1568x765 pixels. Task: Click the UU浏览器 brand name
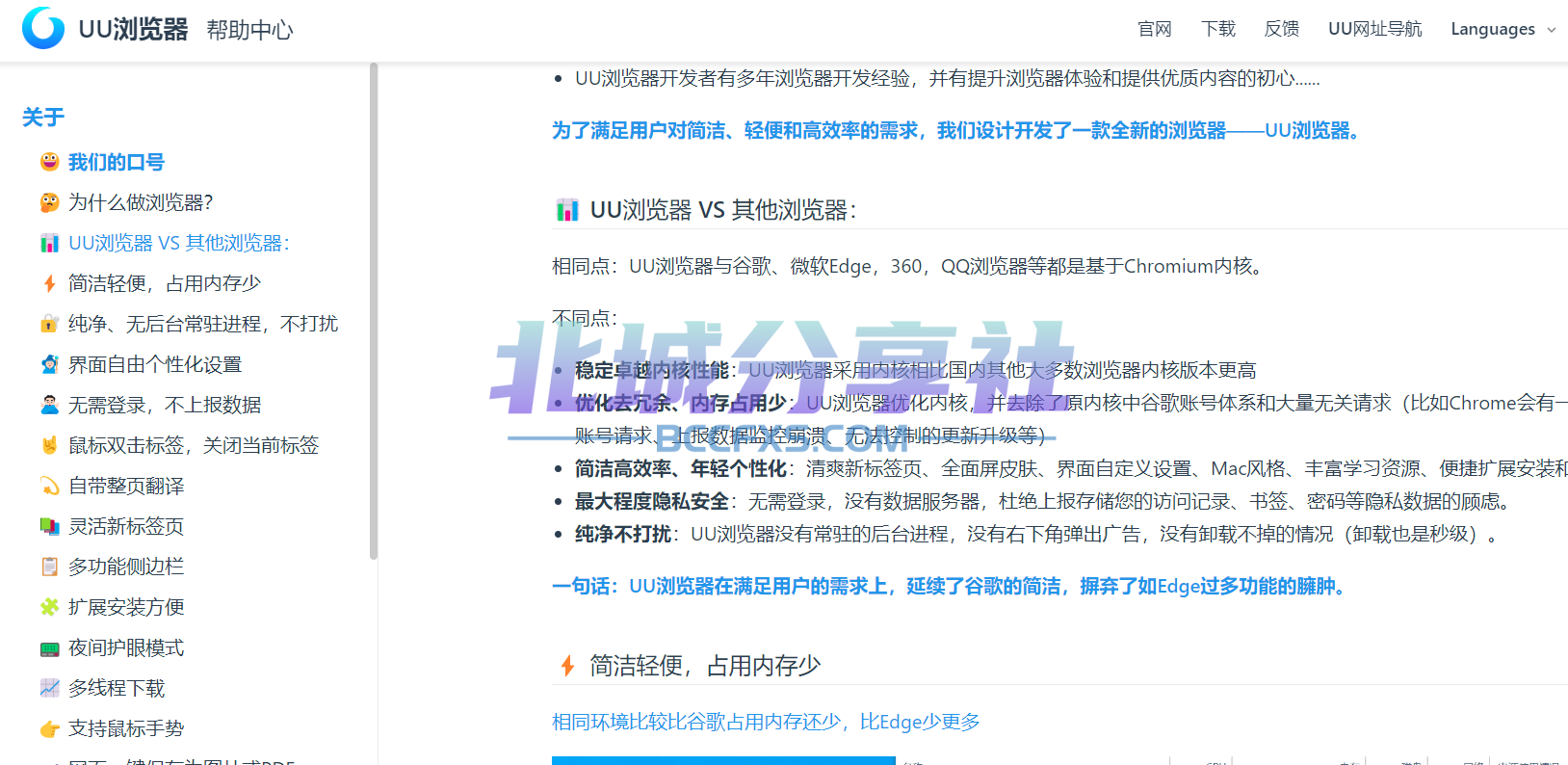133,29
